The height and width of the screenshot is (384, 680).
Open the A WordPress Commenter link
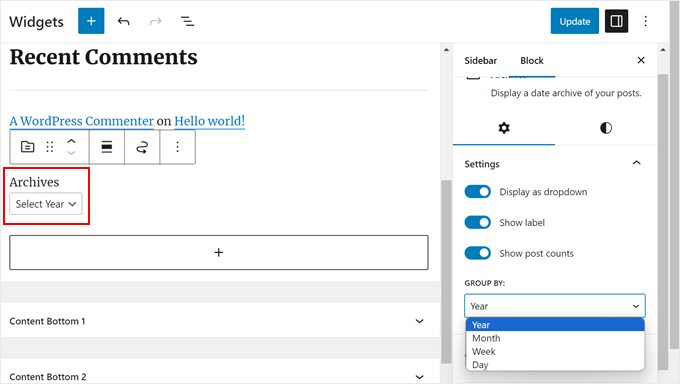pyautogui.click(x=82, y=121)
